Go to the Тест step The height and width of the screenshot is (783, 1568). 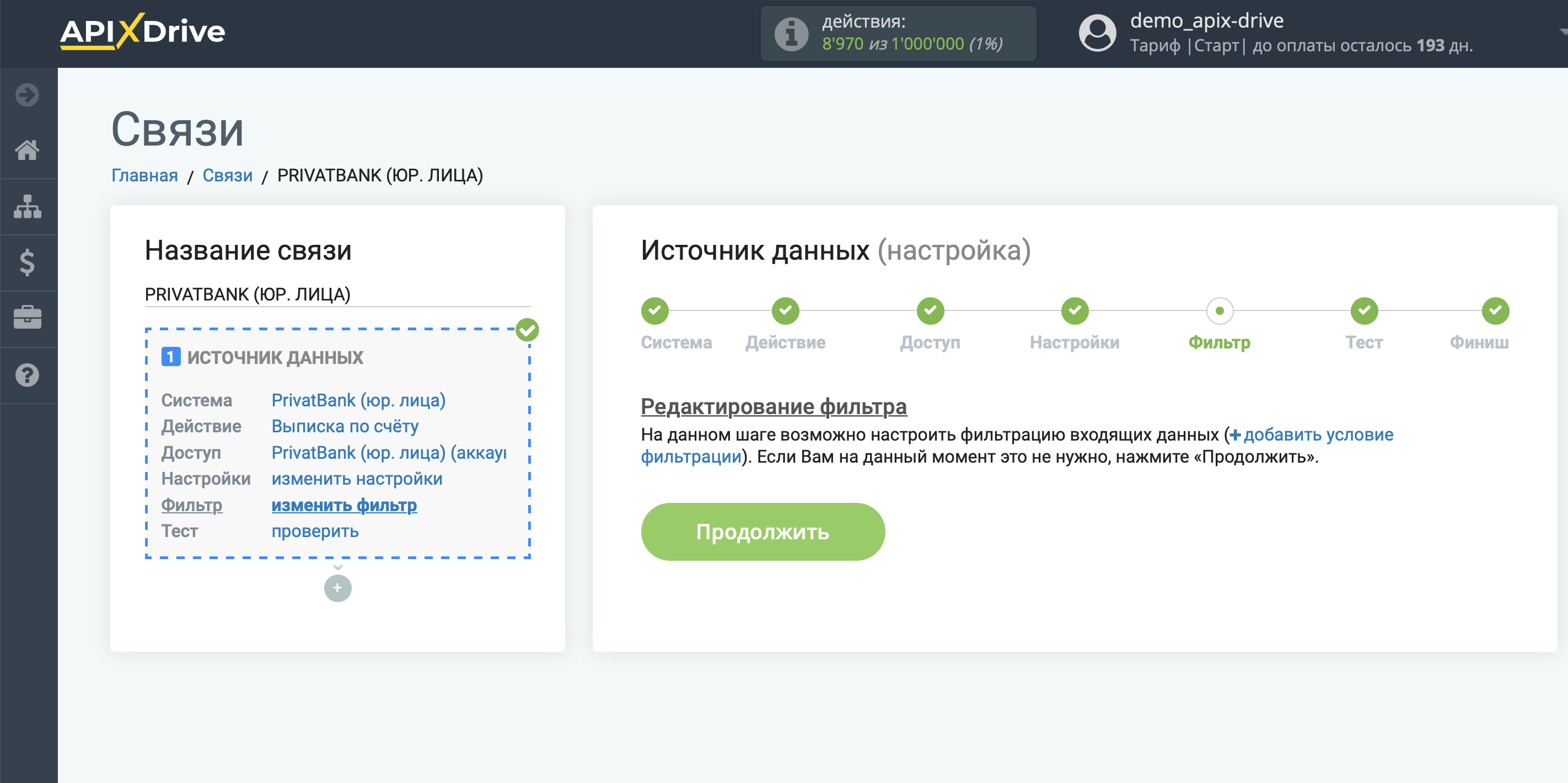(1364, 311)
